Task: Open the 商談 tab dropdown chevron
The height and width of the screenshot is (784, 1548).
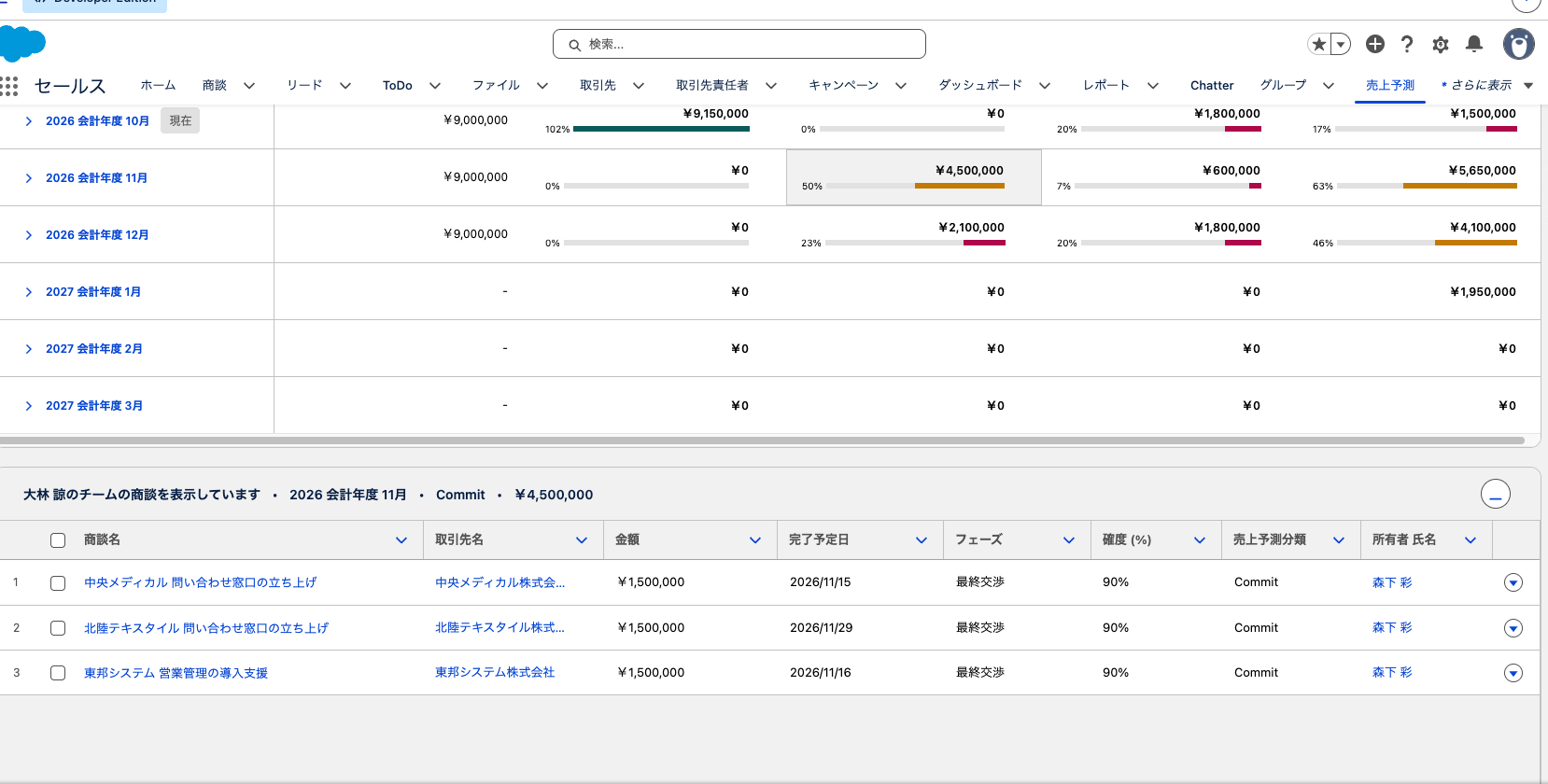Action: [x=249, y=86]
